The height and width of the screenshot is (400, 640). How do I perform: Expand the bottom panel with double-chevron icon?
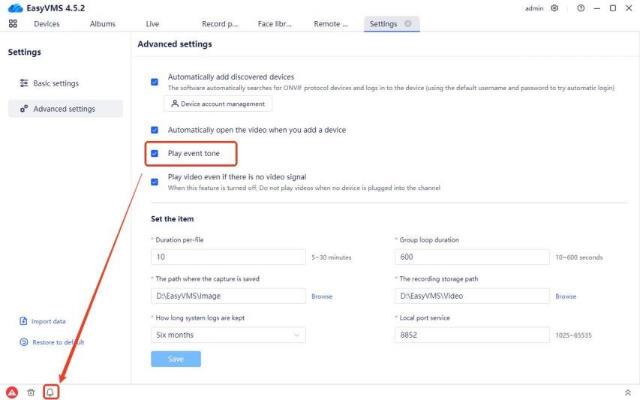627,392
